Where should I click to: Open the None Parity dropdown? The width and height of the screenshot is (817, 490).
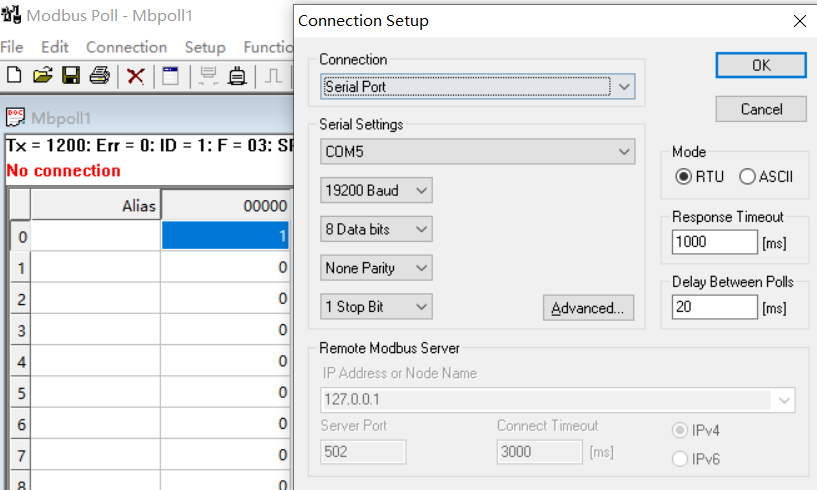coord(376,268)
